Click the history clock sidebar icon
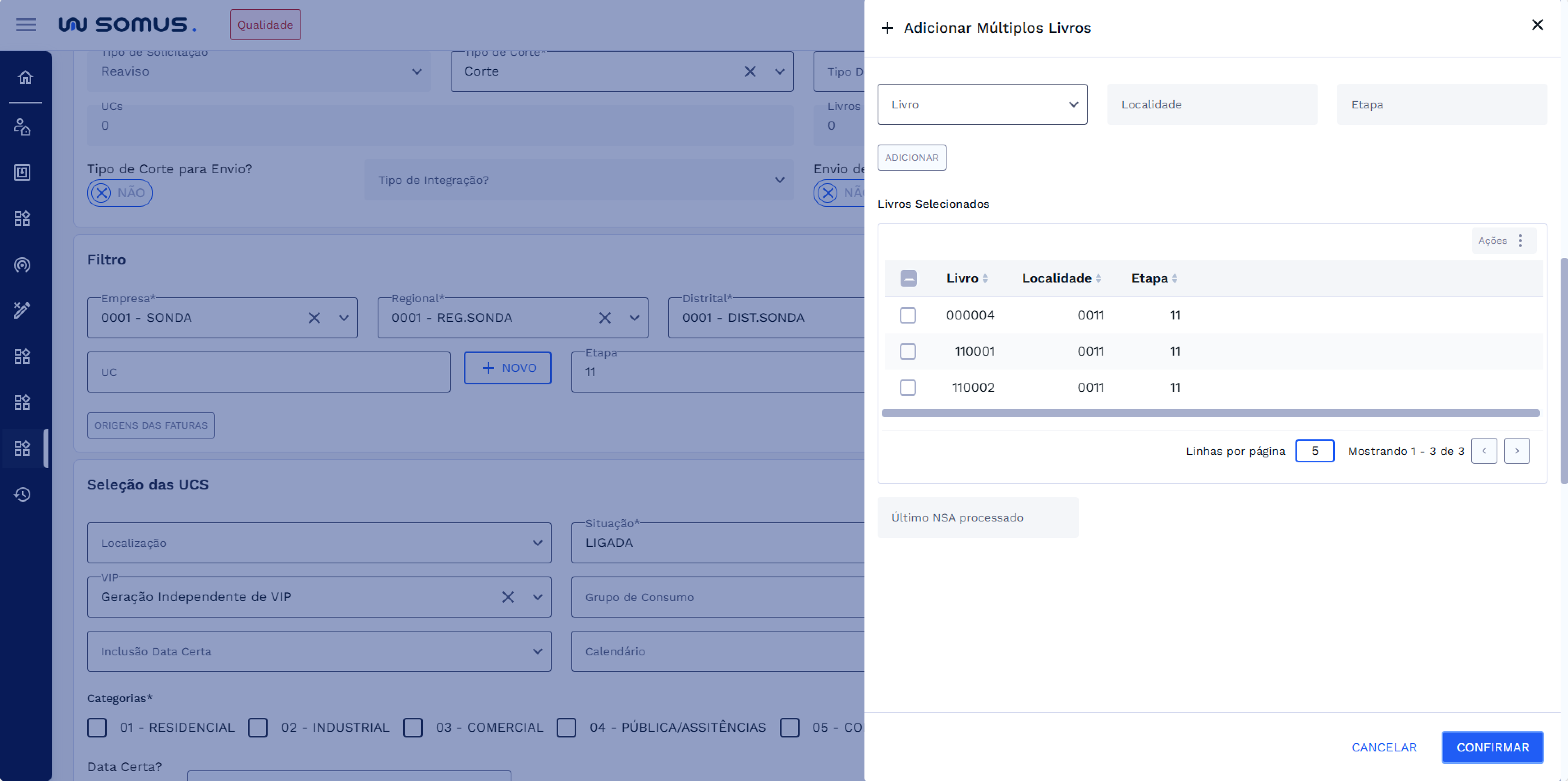Image resolution: width=1568 pixels, height=781 pixels. coord(23,494)
